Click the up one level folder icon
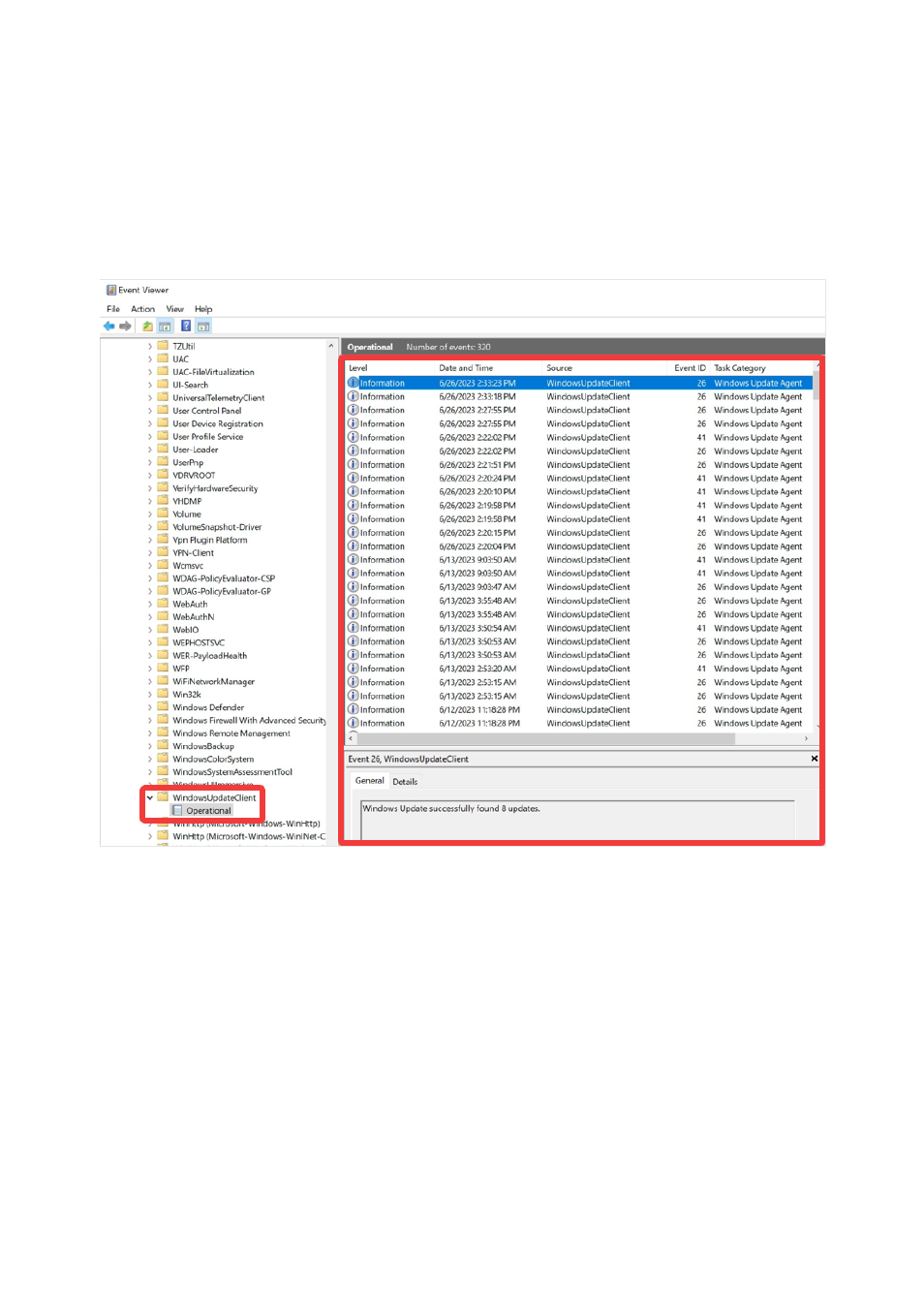The image size is (924, 1308). pyautogui.click(x=147, y=327)
